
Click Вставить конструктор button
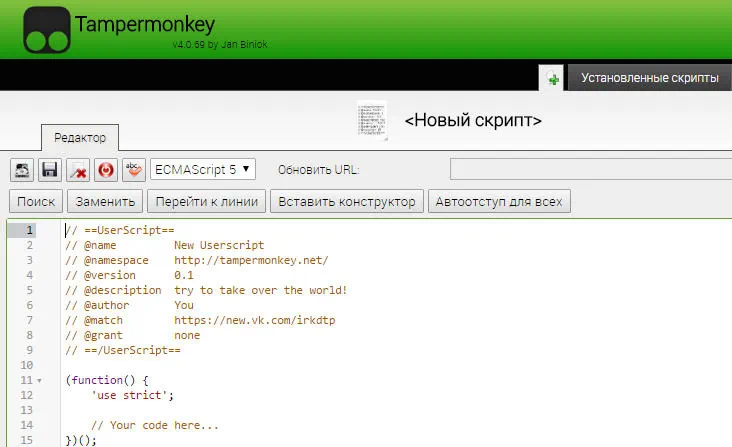point(347,202)
